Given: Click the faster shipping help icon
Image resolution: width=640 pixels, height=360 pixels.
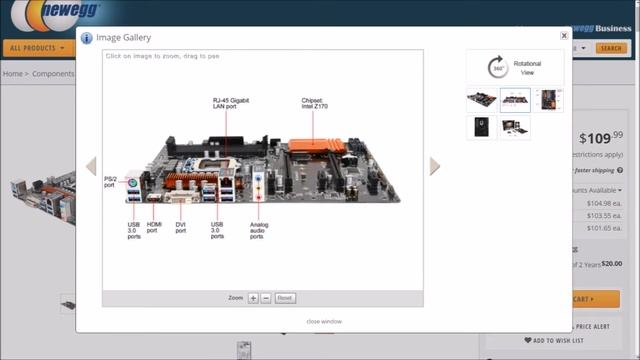Looking at the screenshot, I should pyautogui.click(x=620, y=170).
